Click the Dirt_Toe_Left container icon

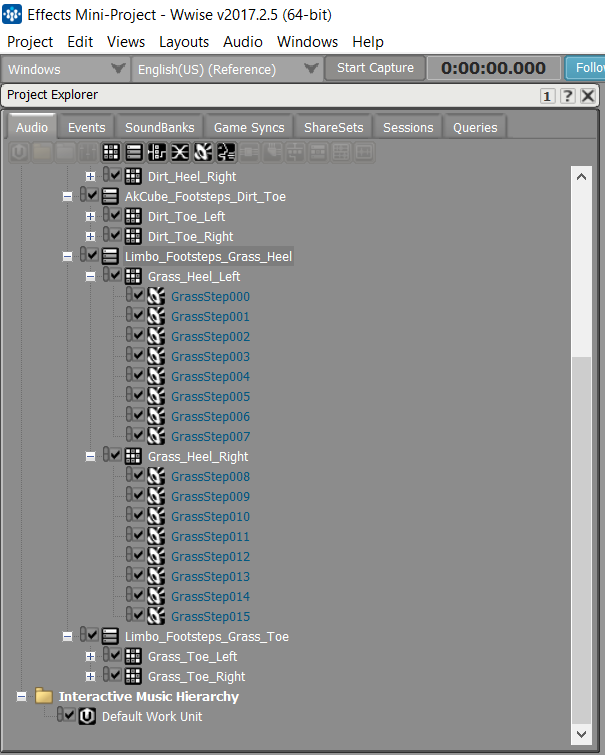(x=133, y=216)
